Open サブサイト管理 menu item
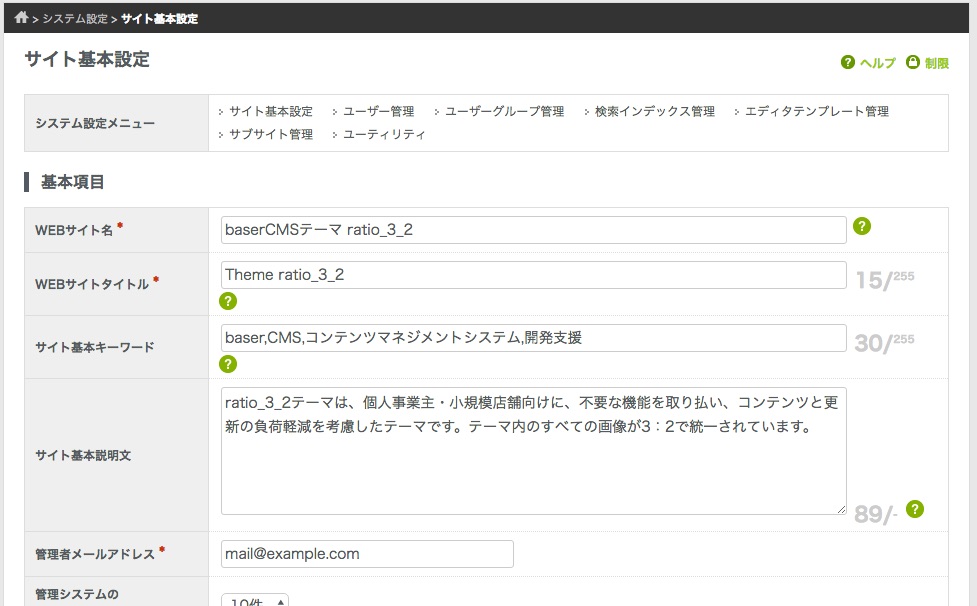 [270, 135]
